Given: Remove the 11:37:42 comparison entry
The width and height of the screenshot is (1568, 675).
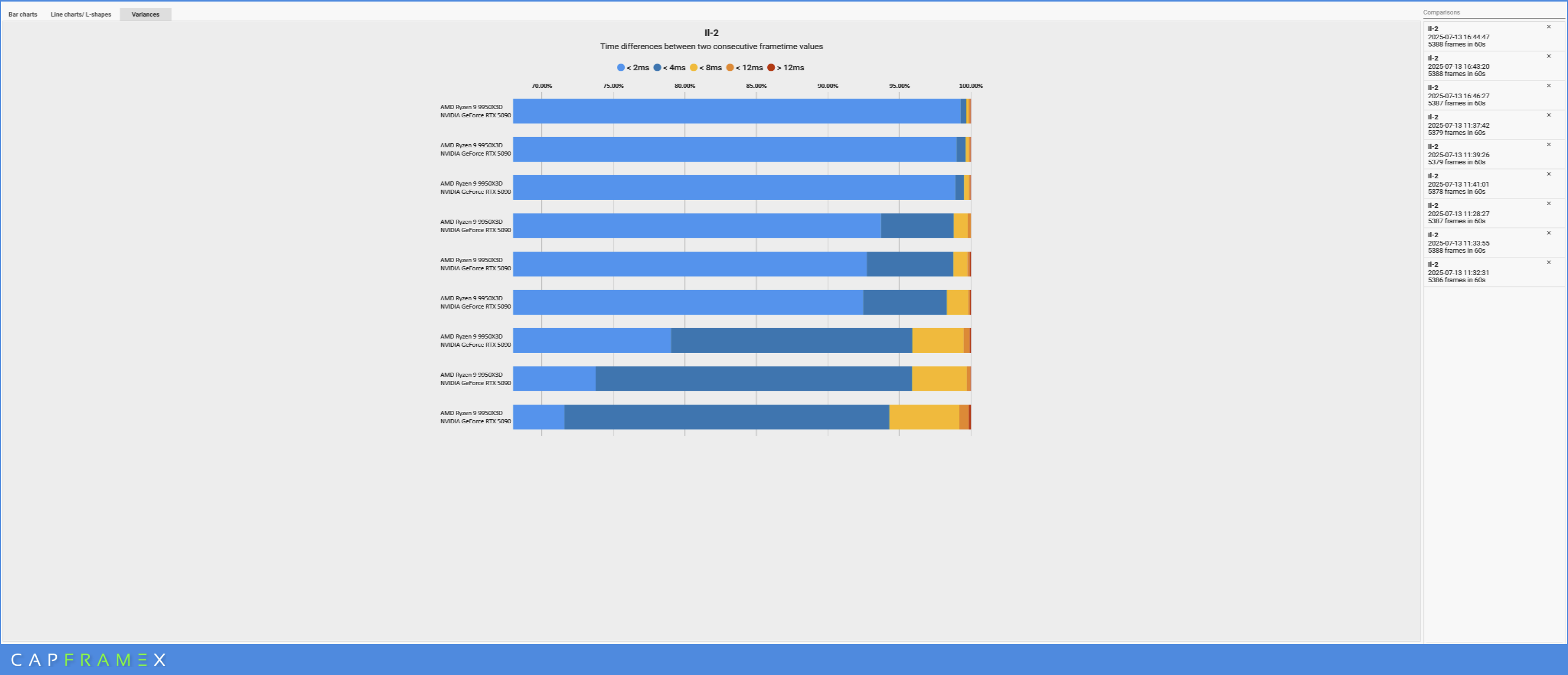Looking at the screenshot, I should coord(1548,115).
